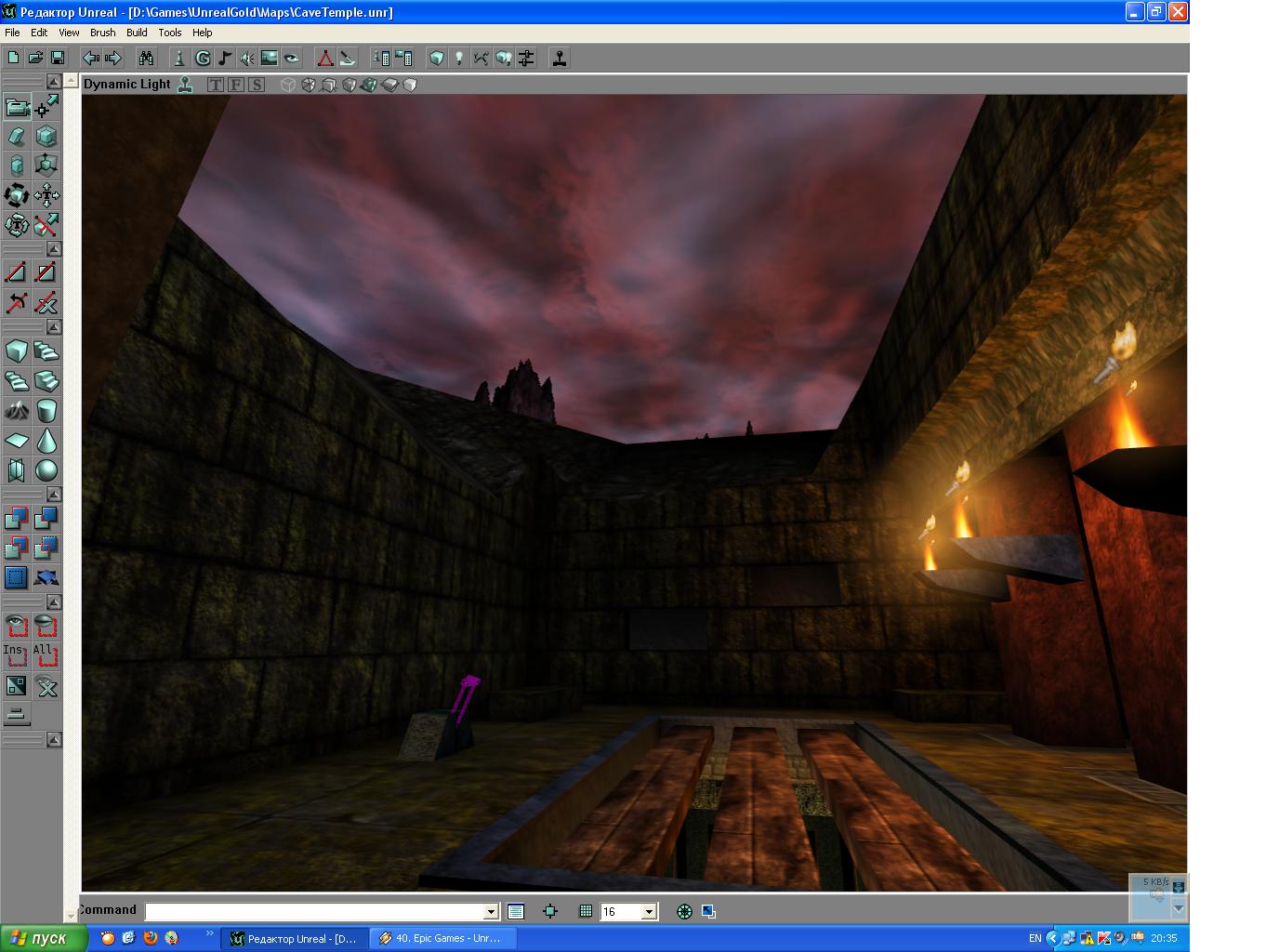Open the Actor class browser (pawn icon)
The height and width of the screenshot is (952, 1266).
180,58
